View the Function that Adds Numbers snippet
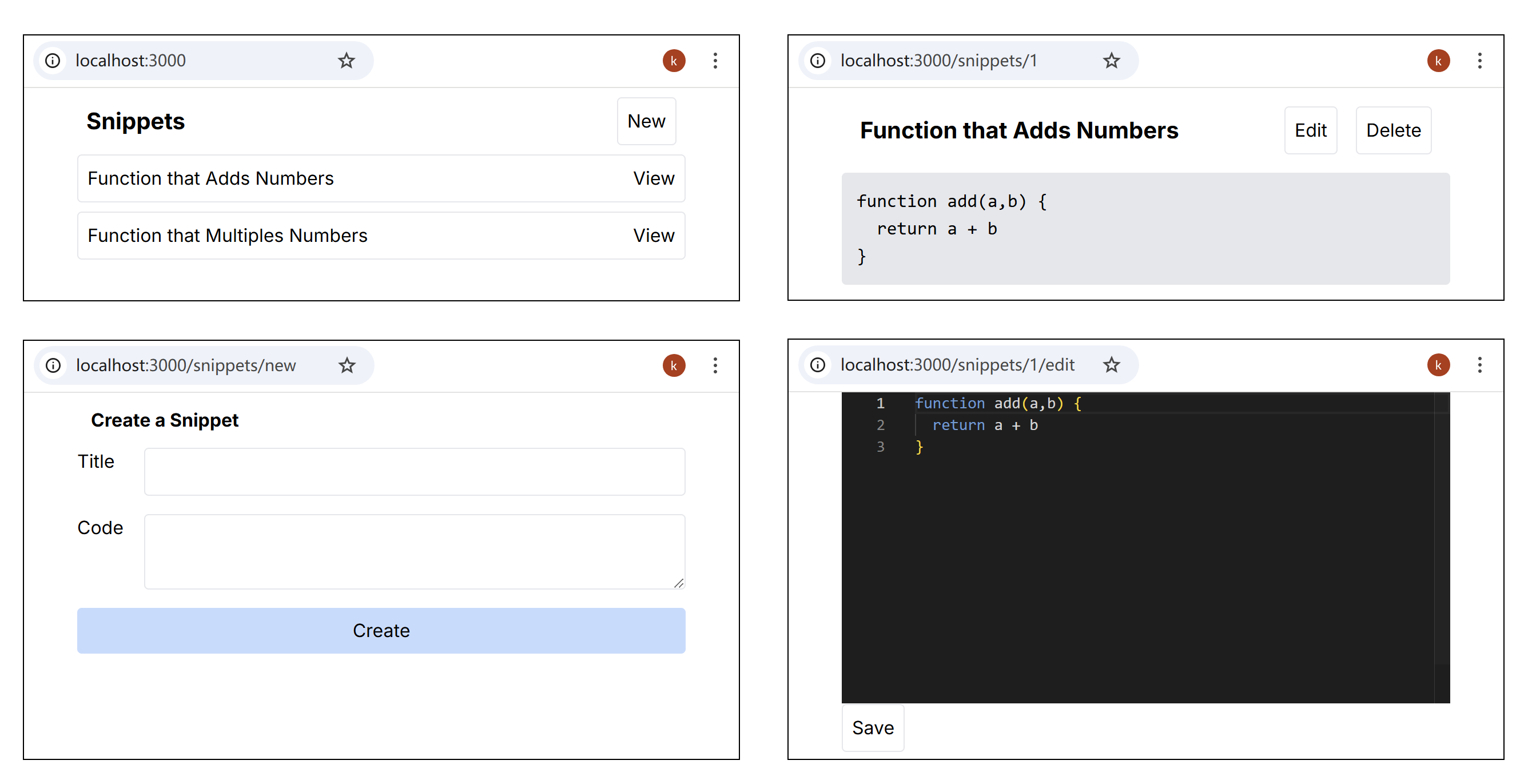 click(x=653, y=178)
